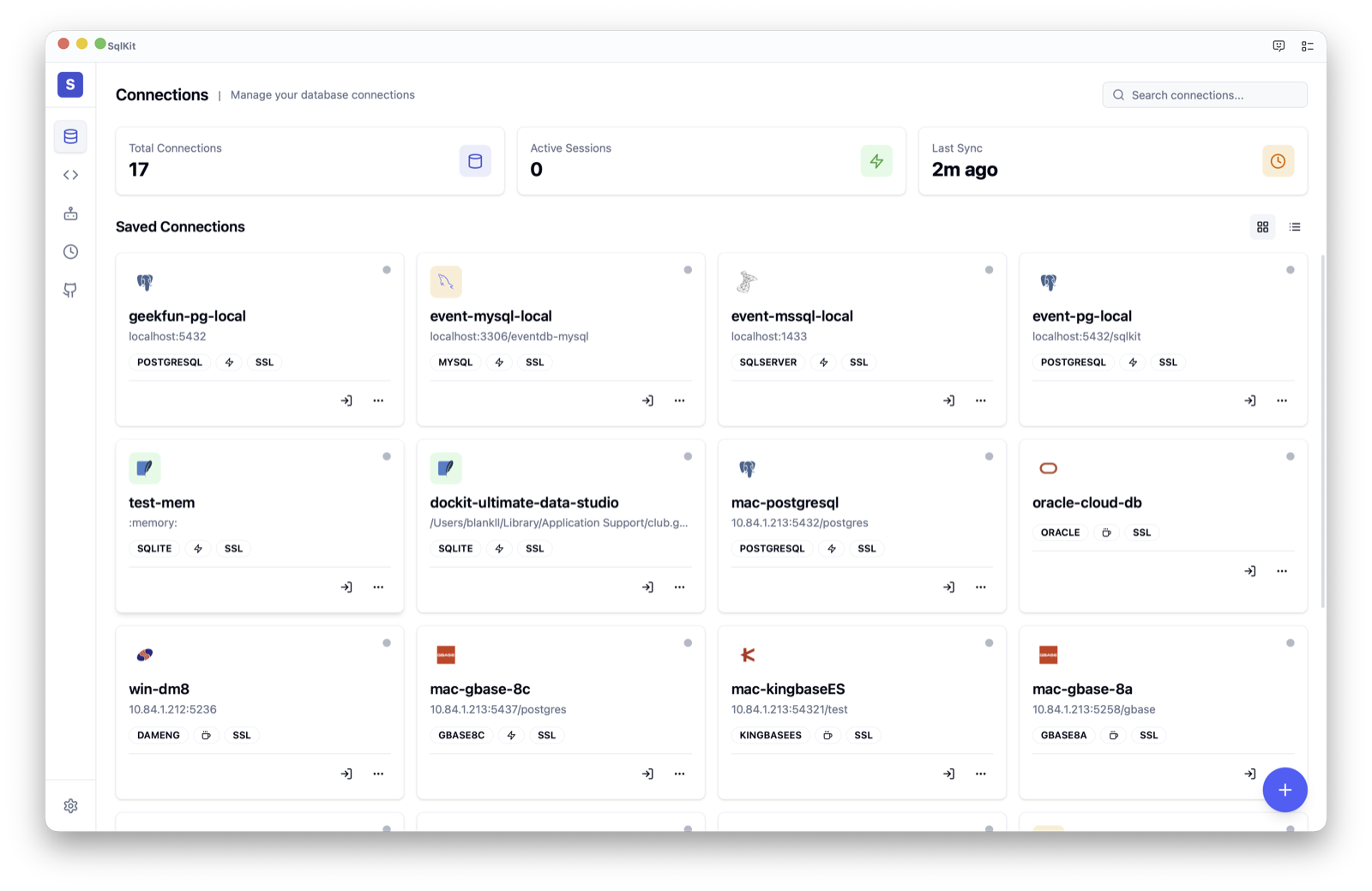
Task: Connect to mac-kingbaseES
Action: point(948,774)
